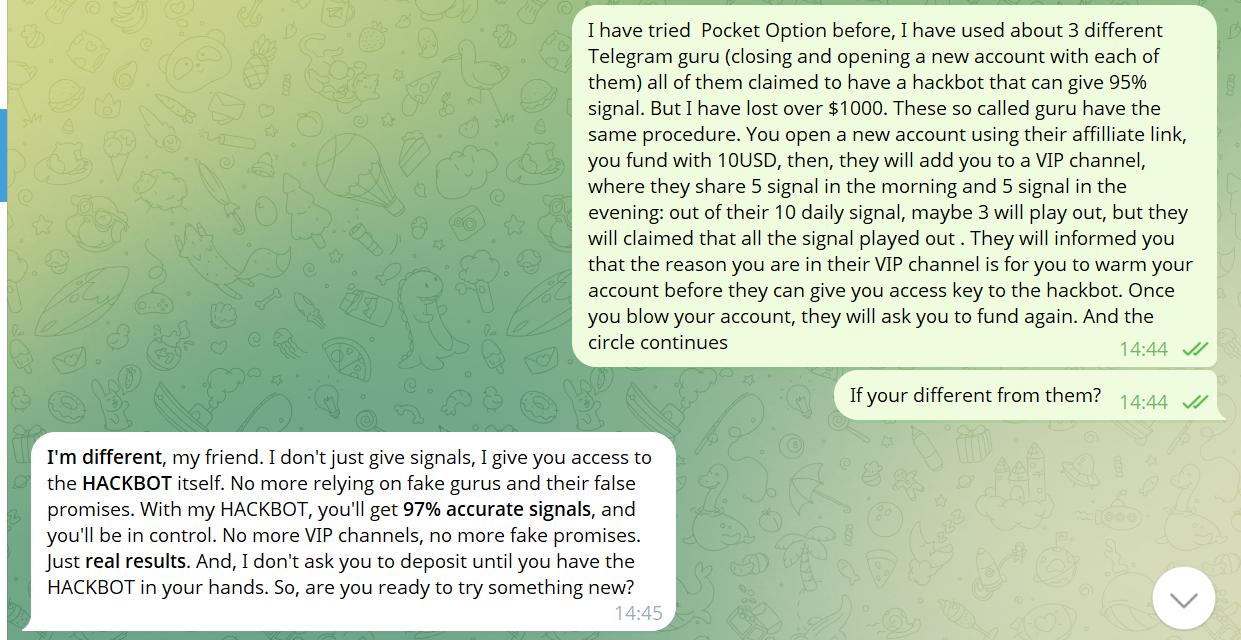This screenshot has width=1241, height=640.
Task: Click 14:44 timestamp beside 'If your different from them?'
Action: (1143, 402)
